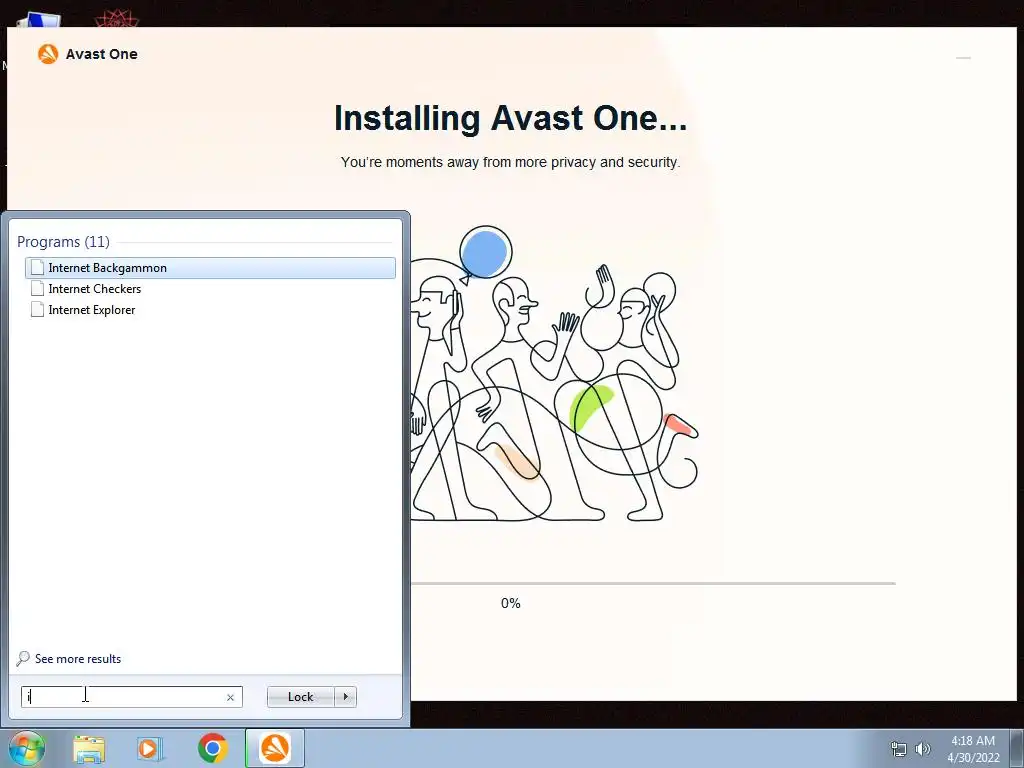
Task: Launch Windows Media Player from taskbar
Action: 150,749
